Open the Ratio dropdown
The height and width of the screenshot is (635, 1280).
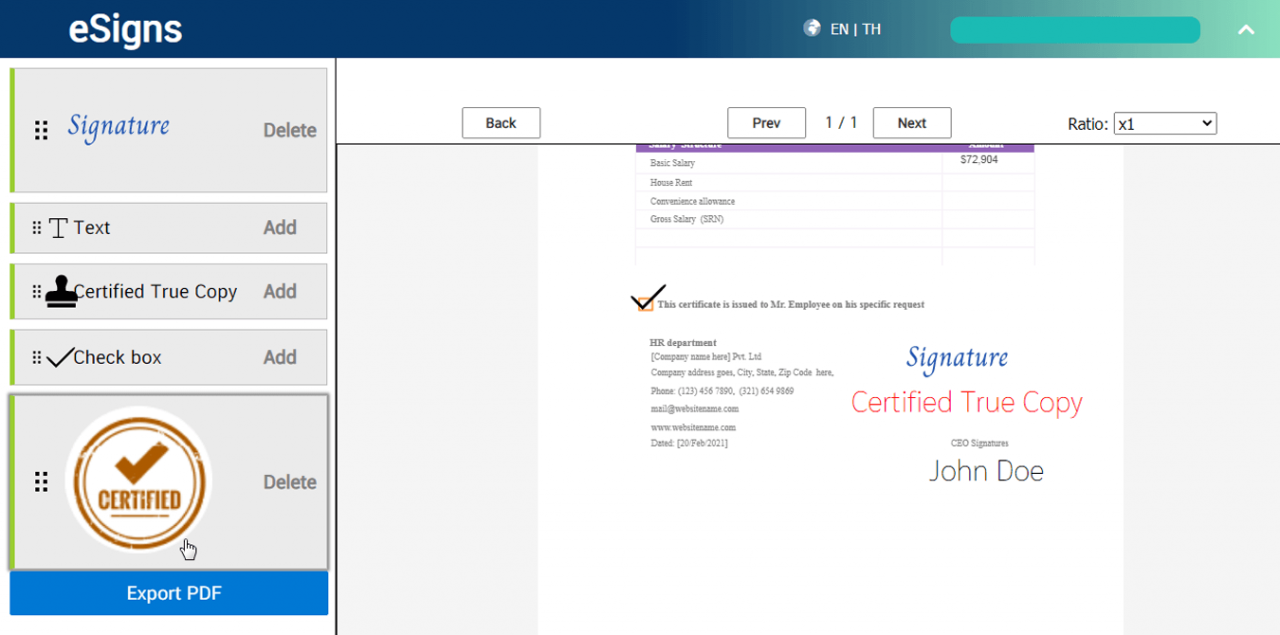[x=1165, y=123]
